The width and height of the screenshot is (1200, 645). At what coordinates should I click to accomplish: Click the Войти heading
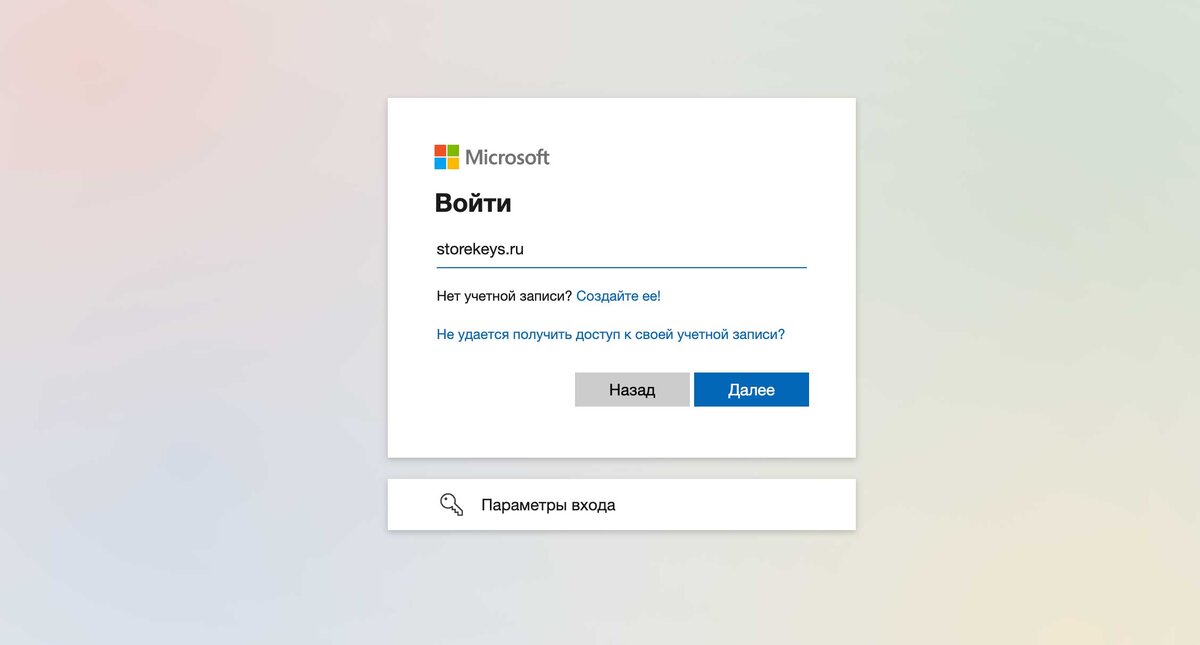tap(473, 204)
